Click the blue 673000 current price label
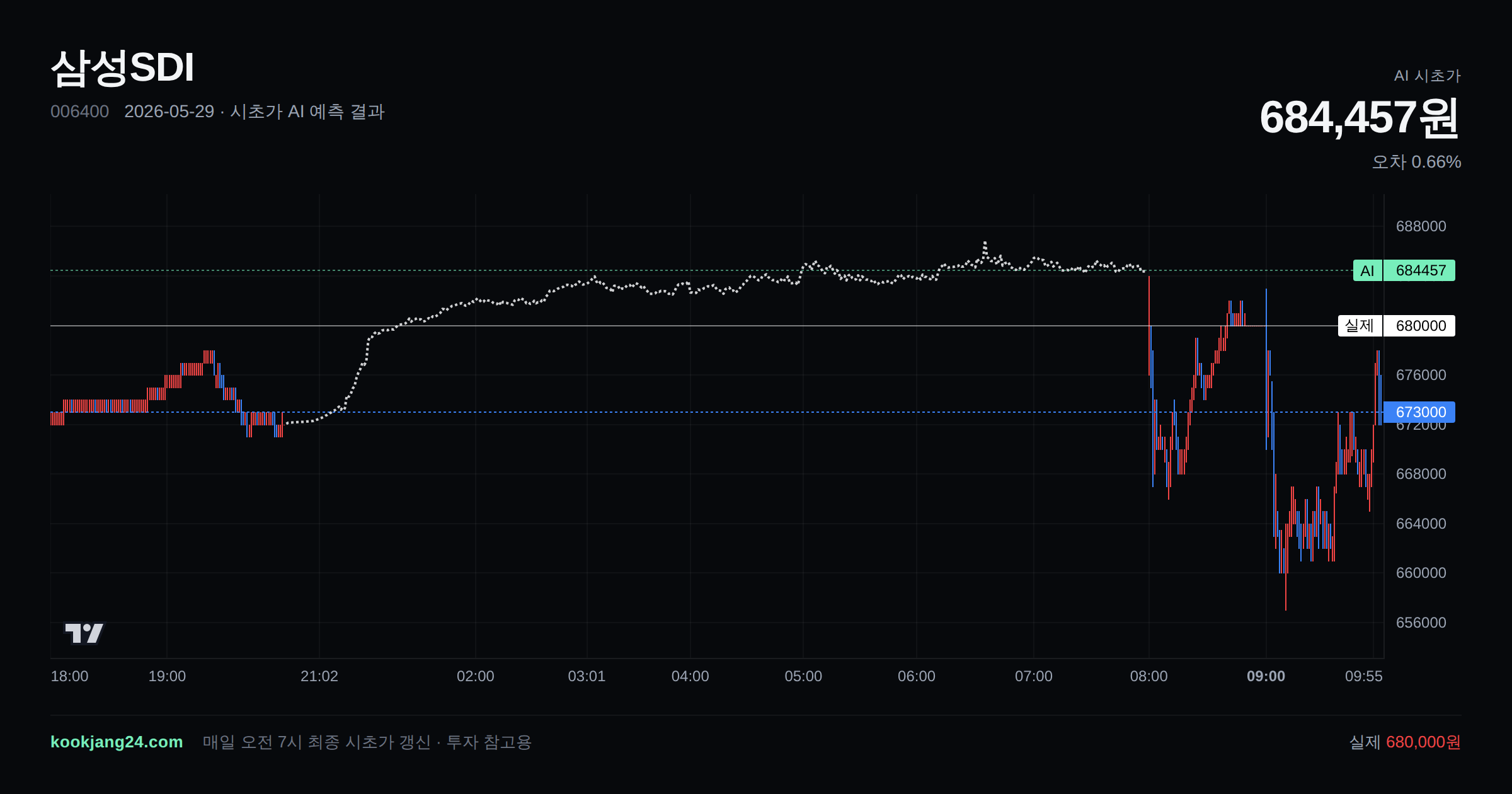 (1420, 412)
